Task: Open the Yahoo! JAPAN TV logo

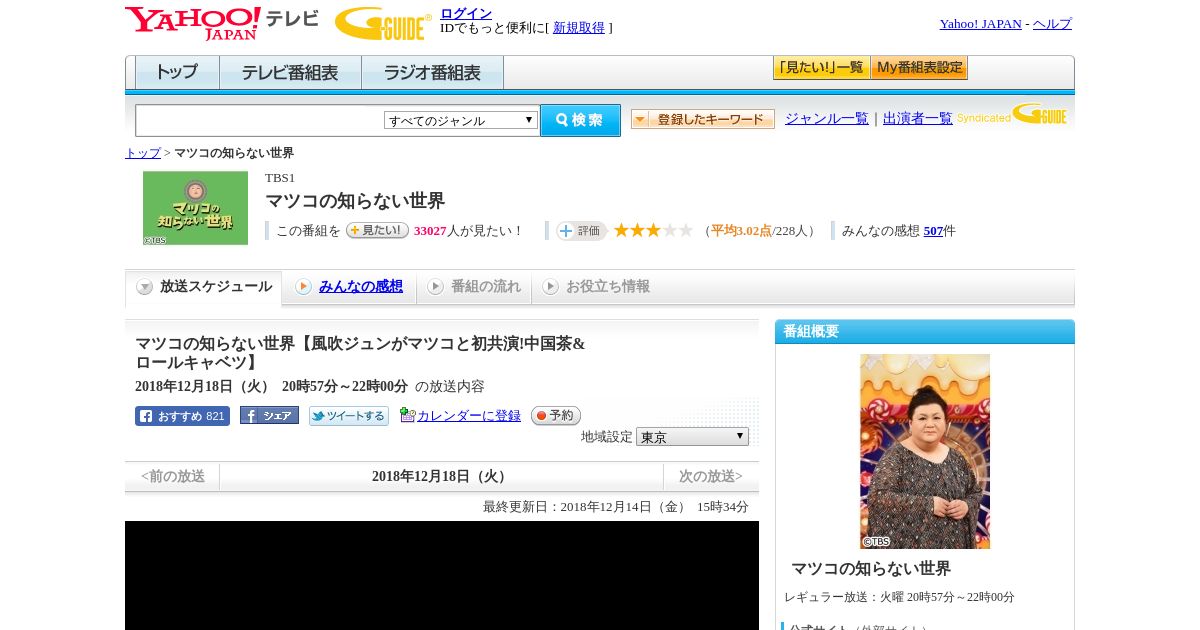Action: (x=222, y=23)
